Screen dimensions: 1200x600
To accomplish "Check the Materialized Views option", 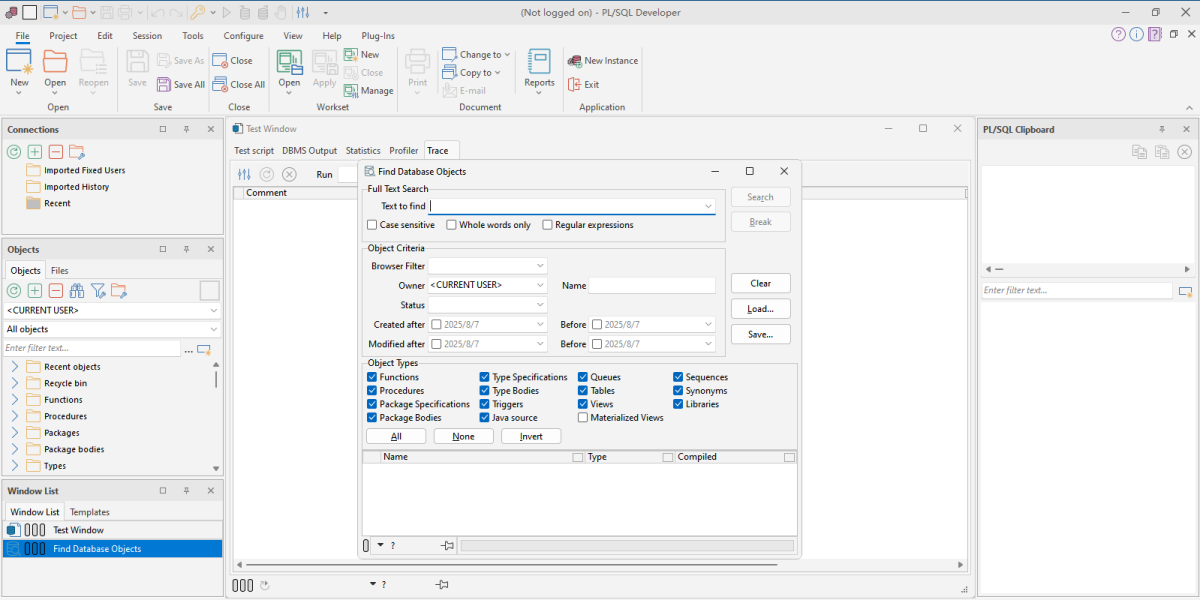I will [583, 418].
